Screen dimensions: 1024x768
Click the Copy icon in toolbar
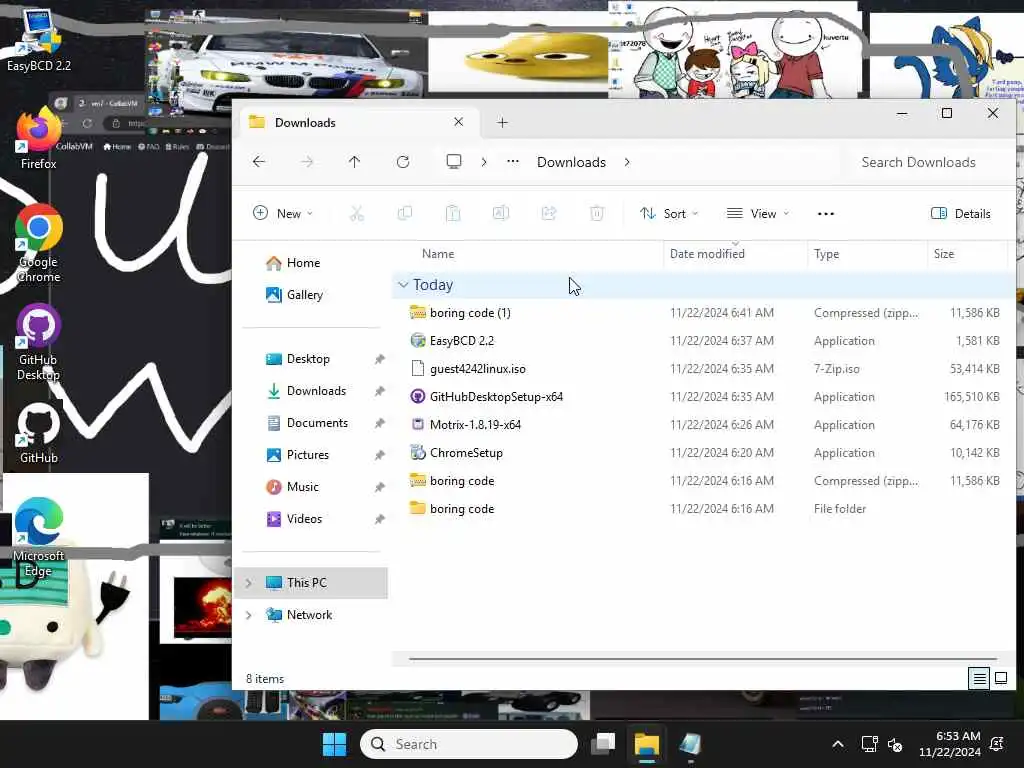click(x=405, y=214)
